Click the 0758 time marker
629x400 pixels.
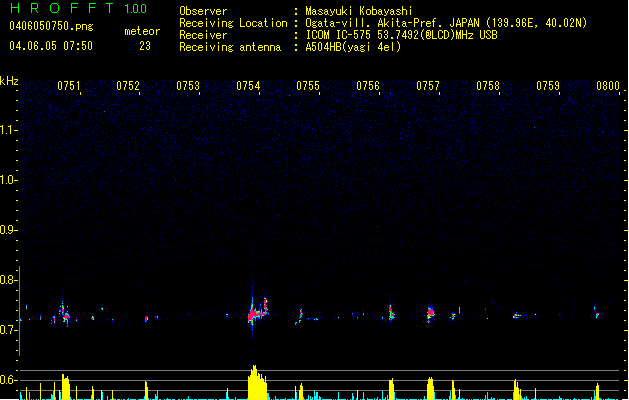(x=488, y=86)
